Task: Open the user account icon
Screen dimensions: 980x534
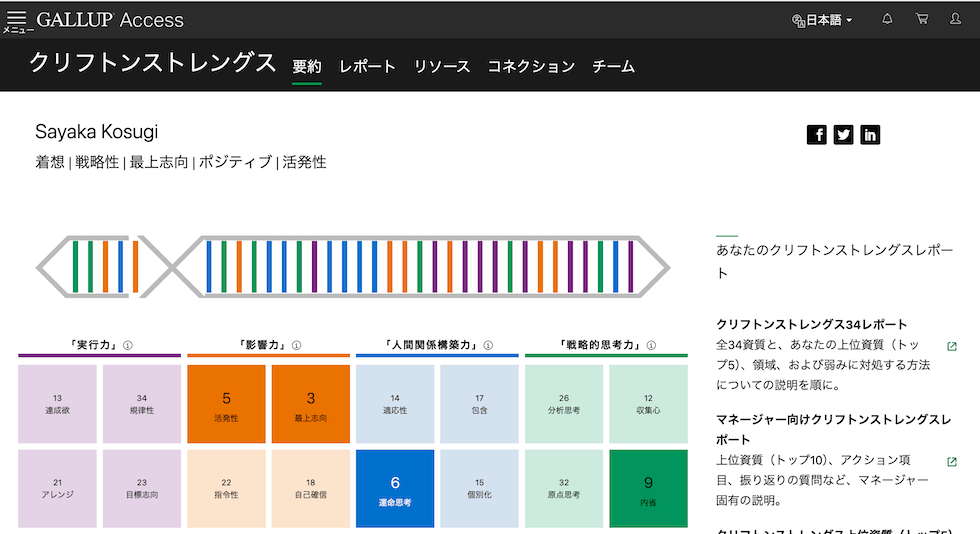Action: coord(955,19)
